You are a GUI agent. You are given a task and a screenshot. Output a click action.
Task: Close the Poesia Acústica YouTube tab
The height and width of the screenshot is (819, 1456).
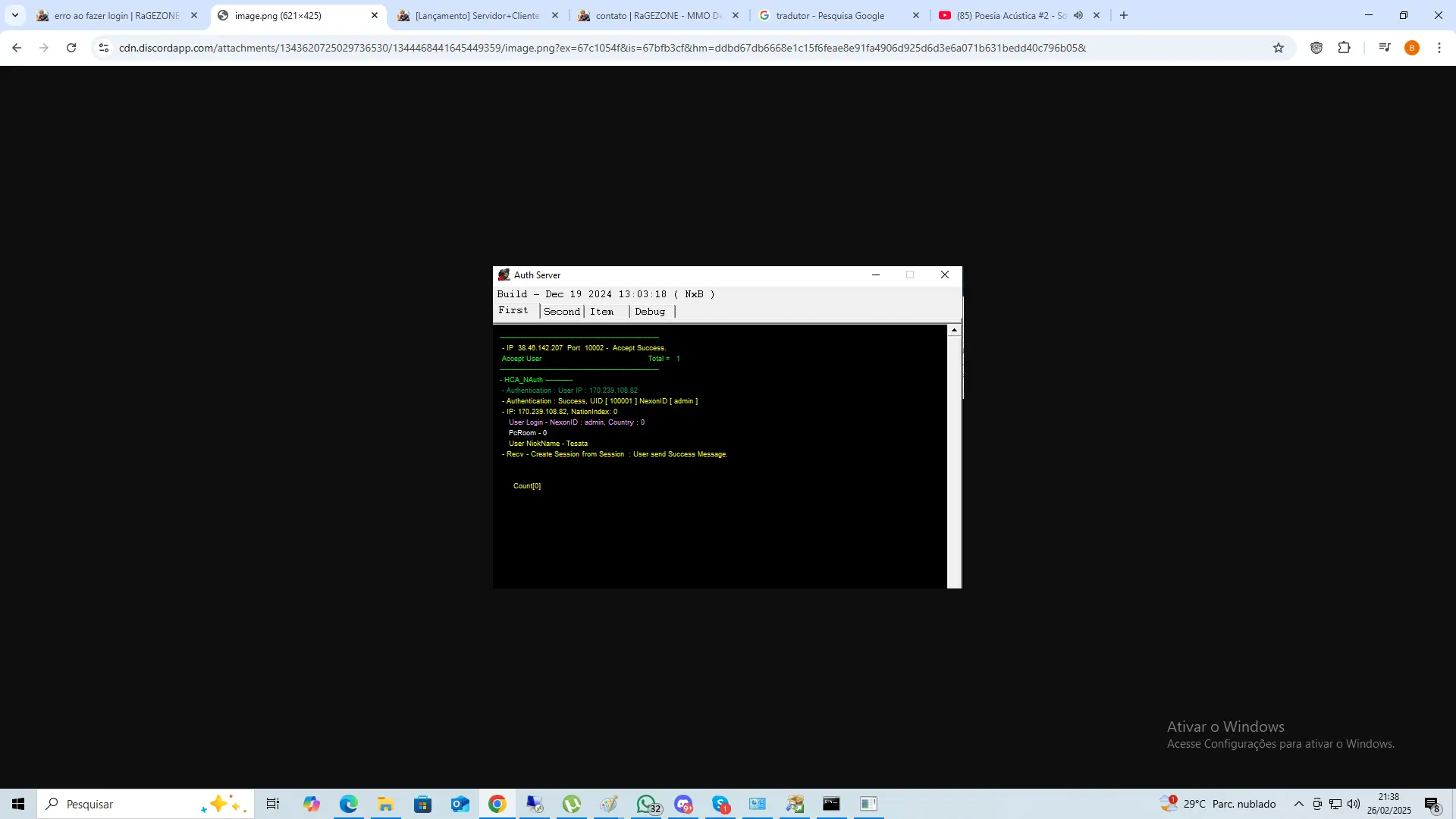pos(1097,15)
